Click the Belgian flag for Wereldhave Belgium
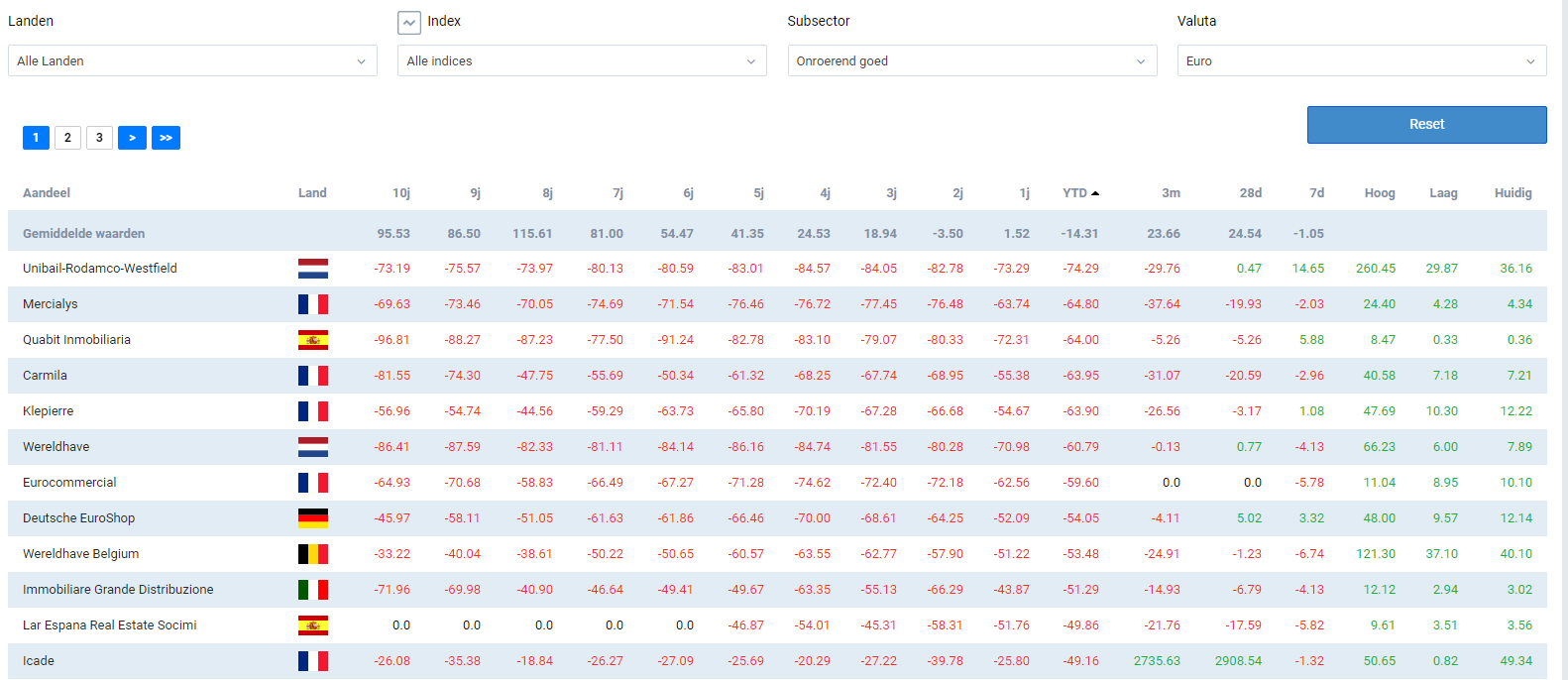Image resolution: width=1568 pixels, height=680 pixels. tap(313, 554)
